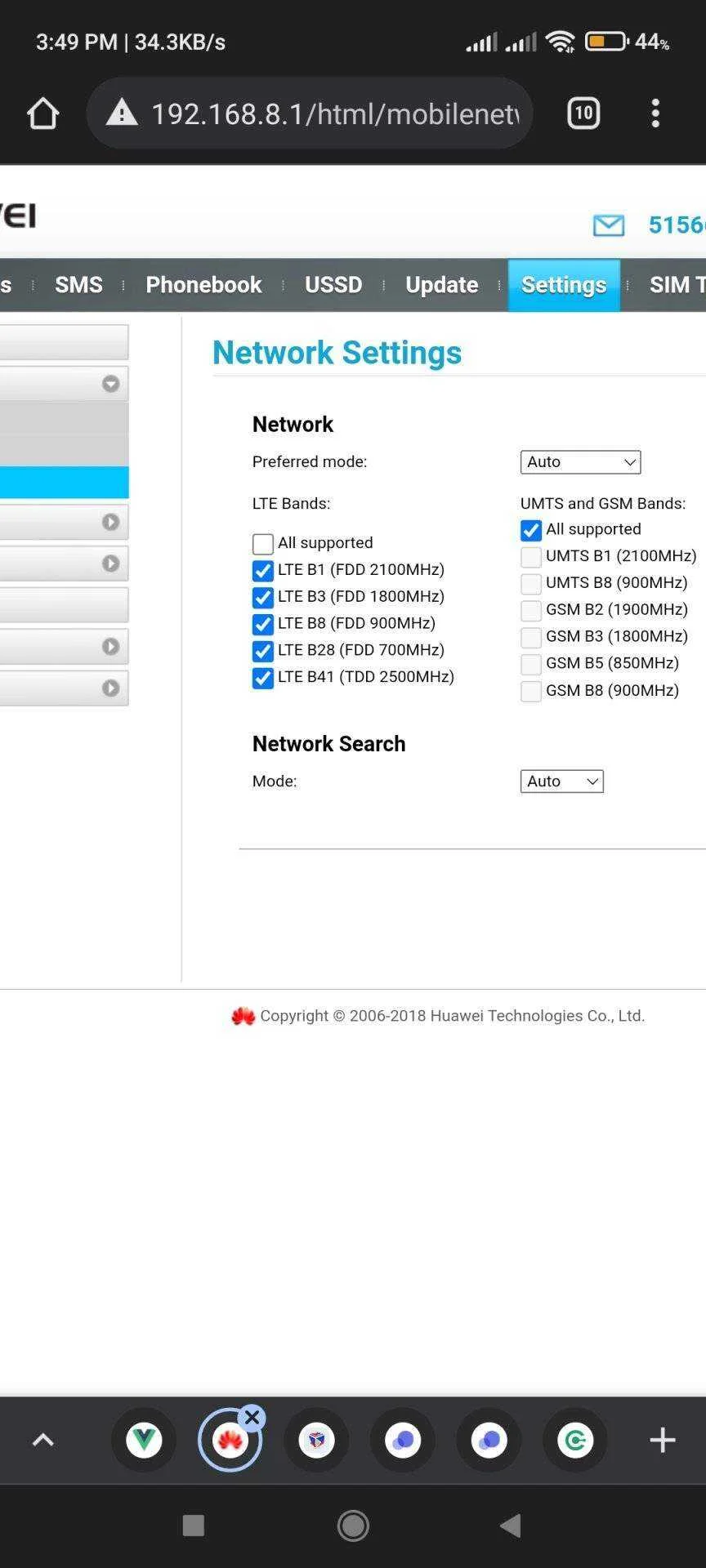Open the browser three-dot menu
Screen dimensions: 706x1568
[655, 114]
